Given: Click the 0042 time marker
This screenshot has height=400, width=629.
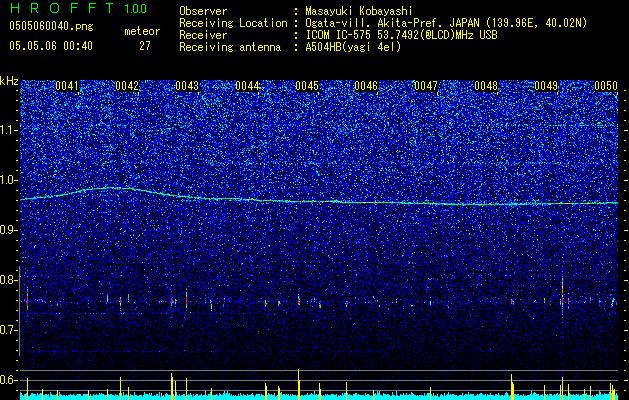Looking at the screenshot, I should (x=127, y=86).
